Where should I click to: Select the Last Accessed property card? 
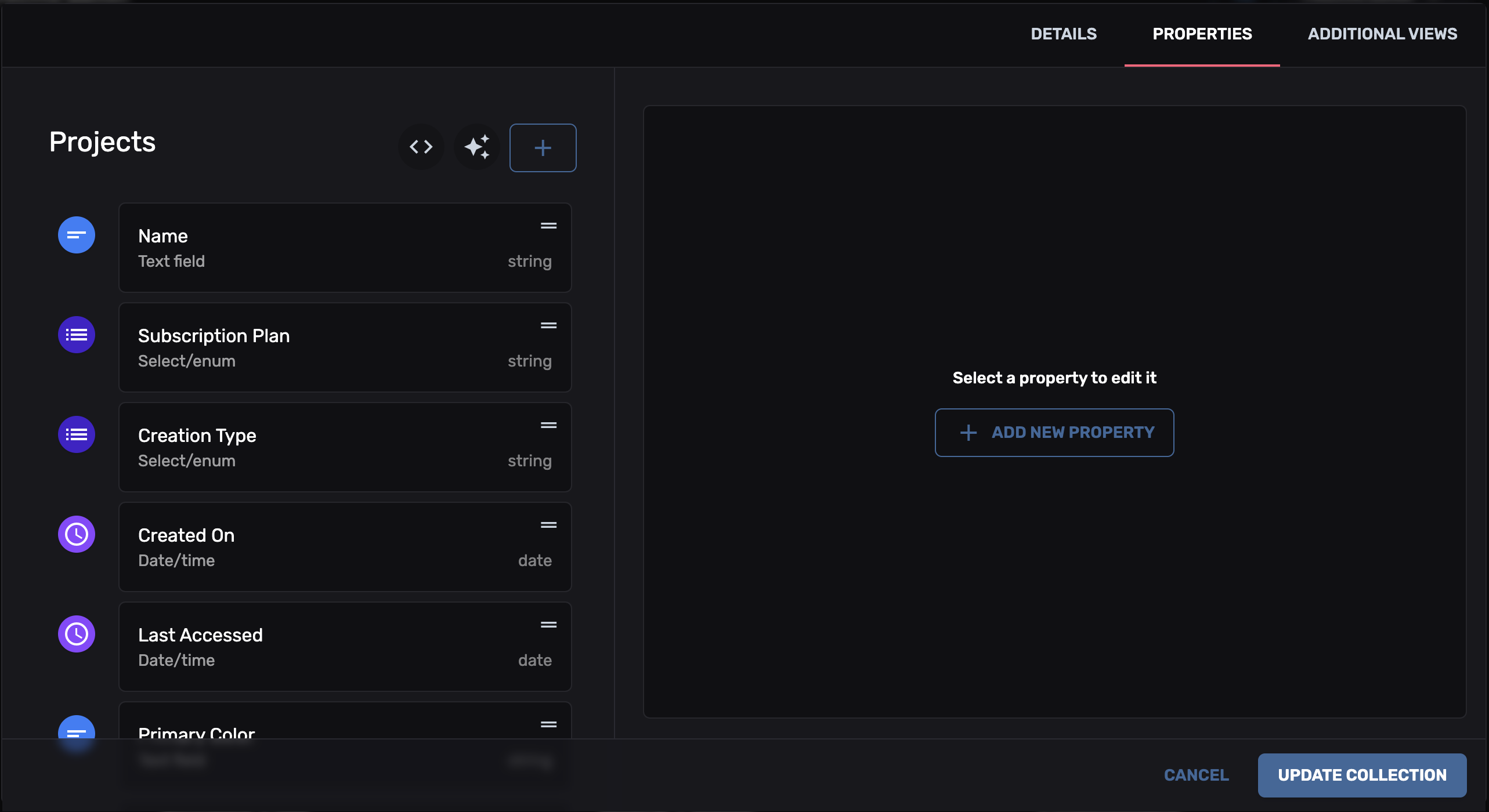(345, 646)
